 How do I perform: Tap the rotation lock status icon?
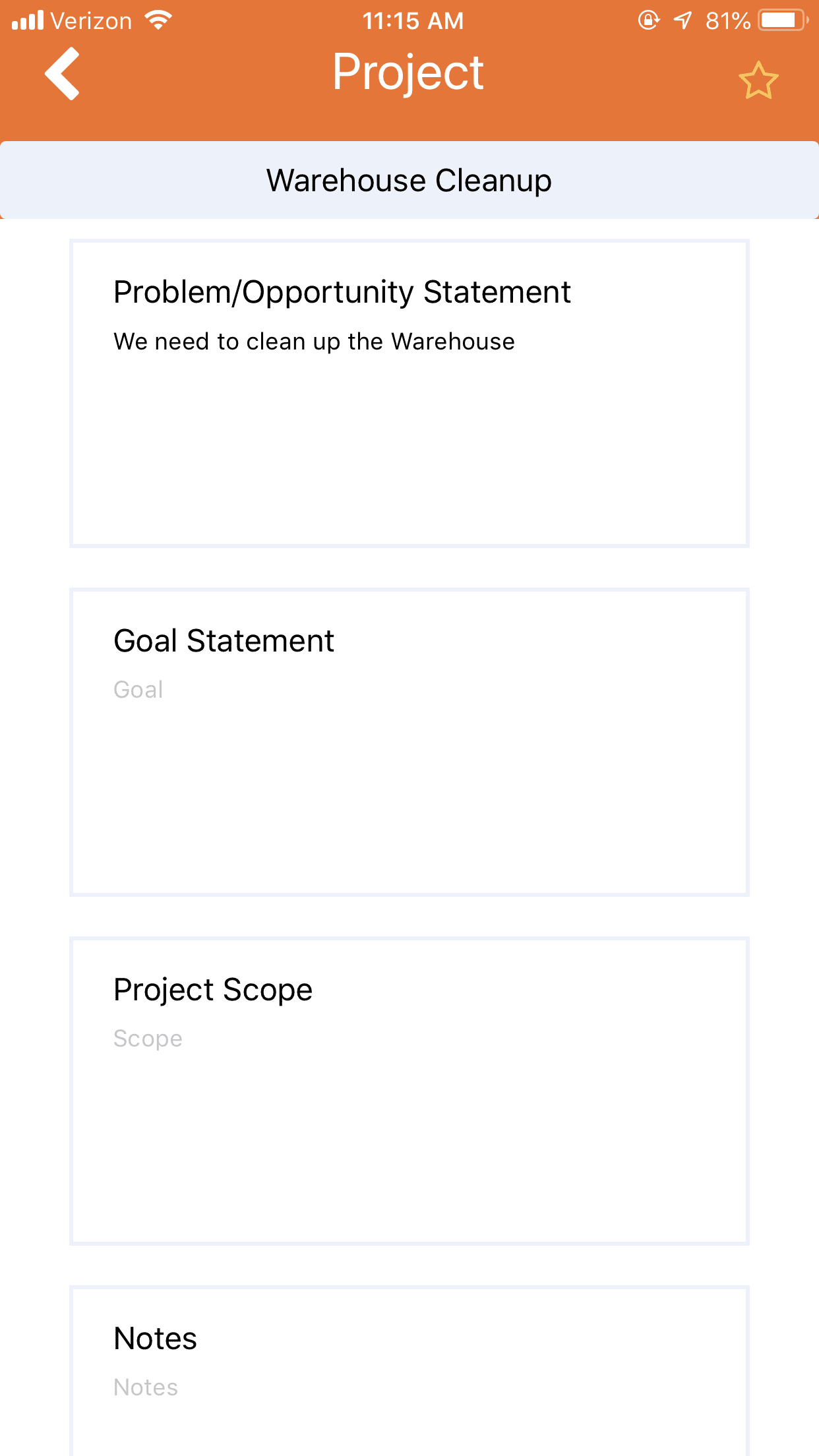pos(648,20)
